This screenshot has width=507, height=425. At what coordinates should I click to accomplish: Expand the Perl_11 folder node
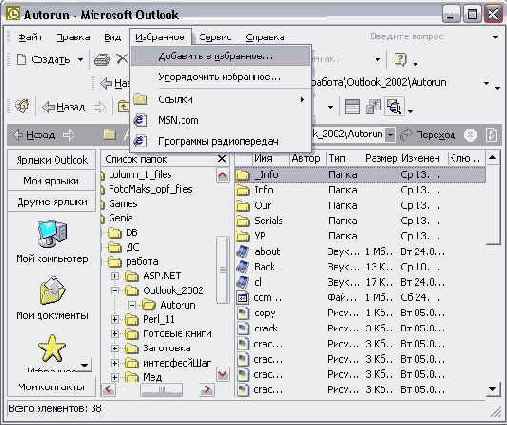pyautogui.click(x=115, y=319)
